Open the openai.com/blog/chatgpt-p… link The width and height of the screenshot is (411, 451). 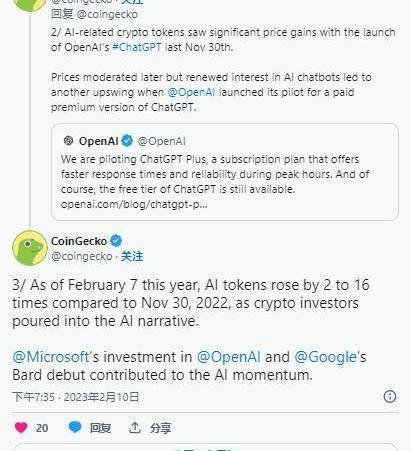coord(134,204)
